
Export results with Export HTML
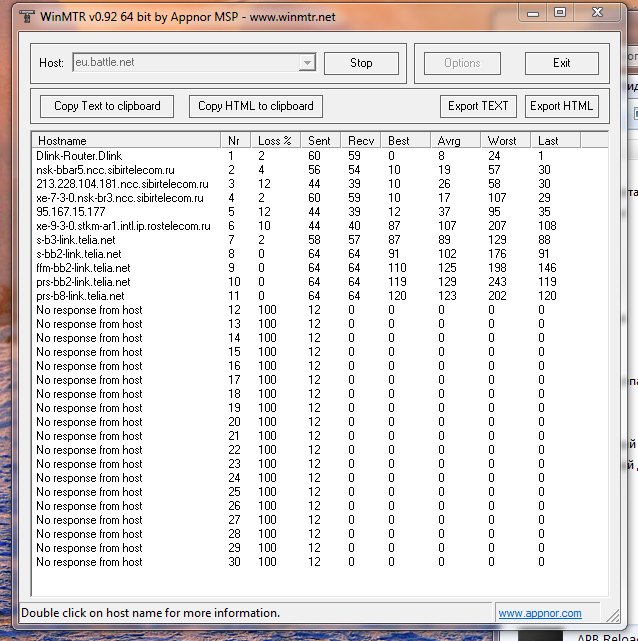(561, 106)
